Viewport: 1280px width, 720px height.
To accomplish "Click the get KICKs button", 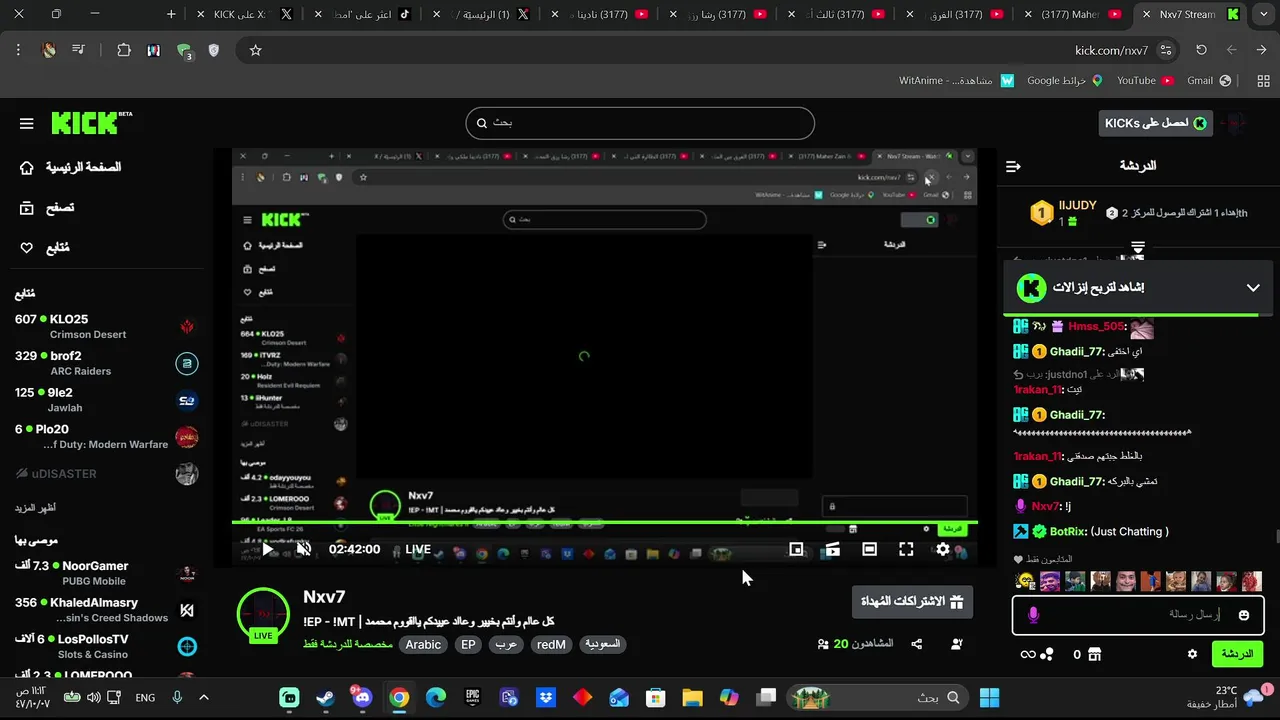I will (x=1156, y=123).
